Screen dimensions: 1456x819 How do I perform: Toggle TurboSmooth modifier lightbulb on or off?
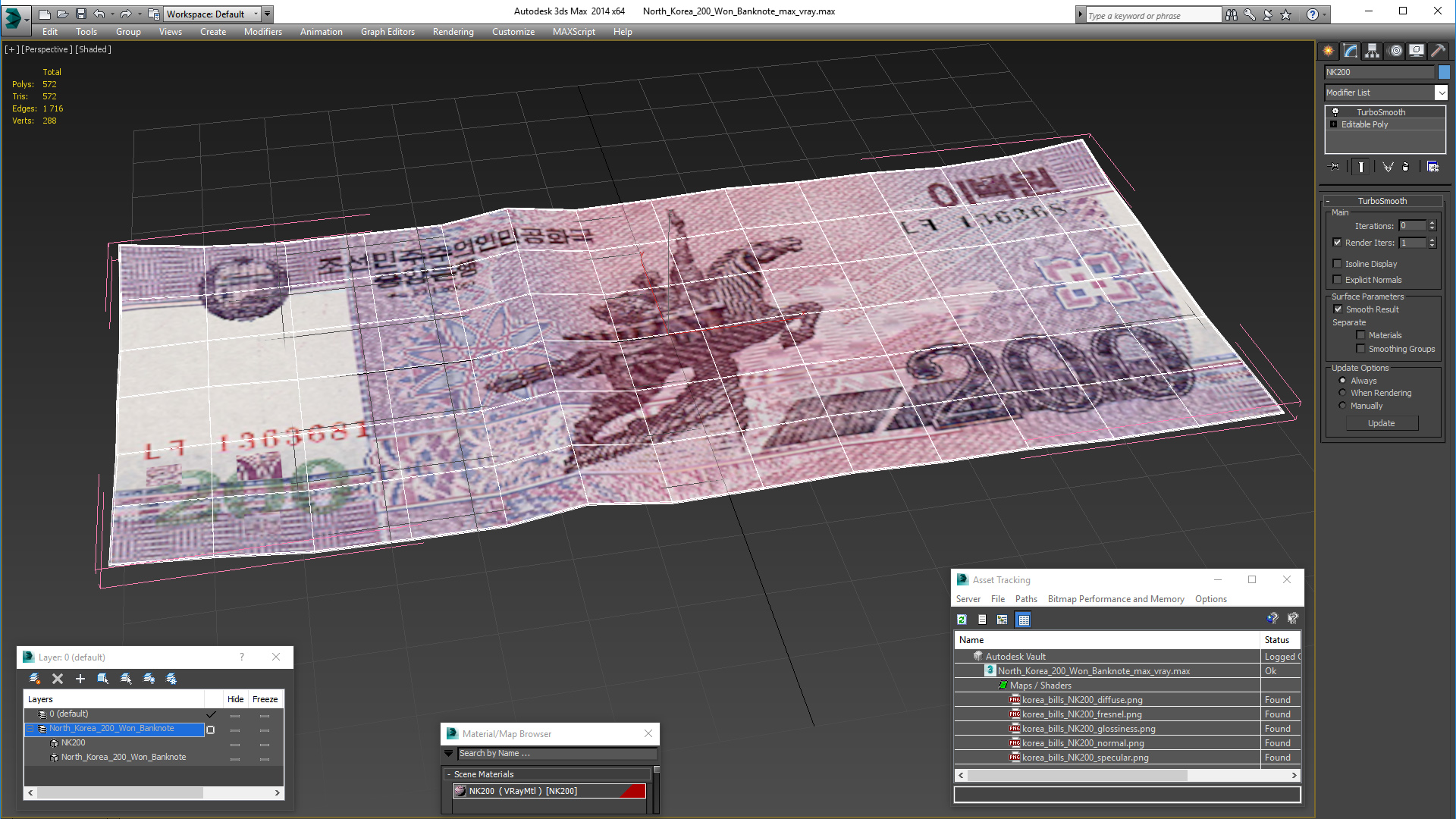(x=1335, y=112)
